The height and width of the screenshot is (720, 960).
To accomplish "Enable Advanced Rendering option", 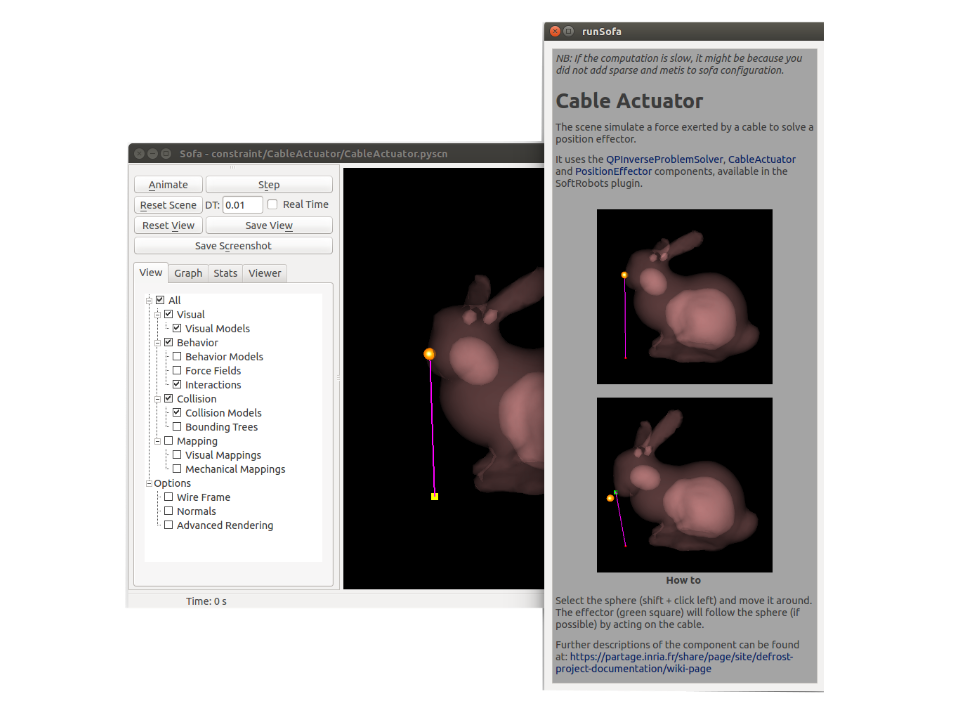I will click(168, 525).
